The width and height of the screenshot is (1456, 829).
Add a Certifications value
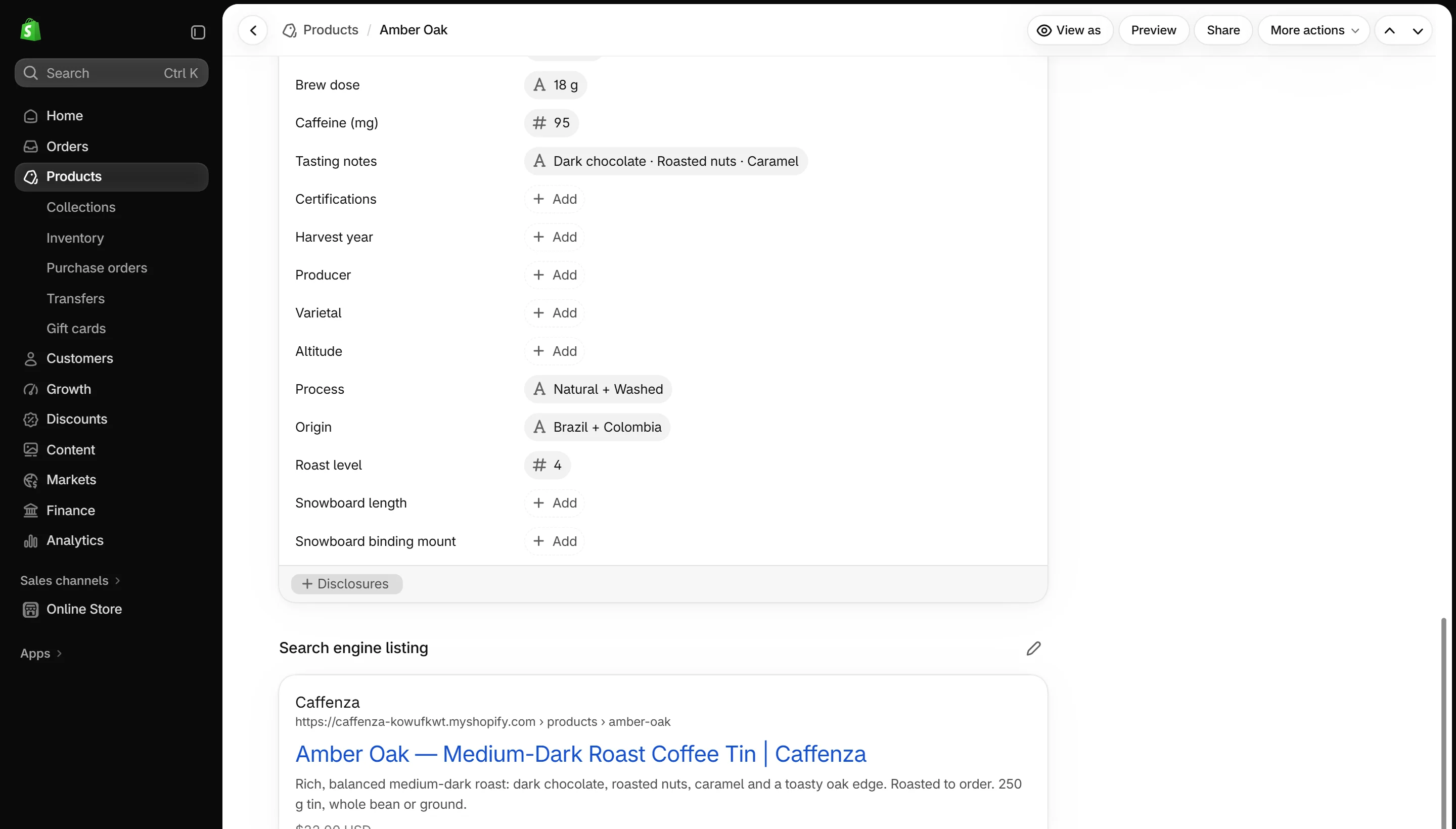tap(555, 199)
